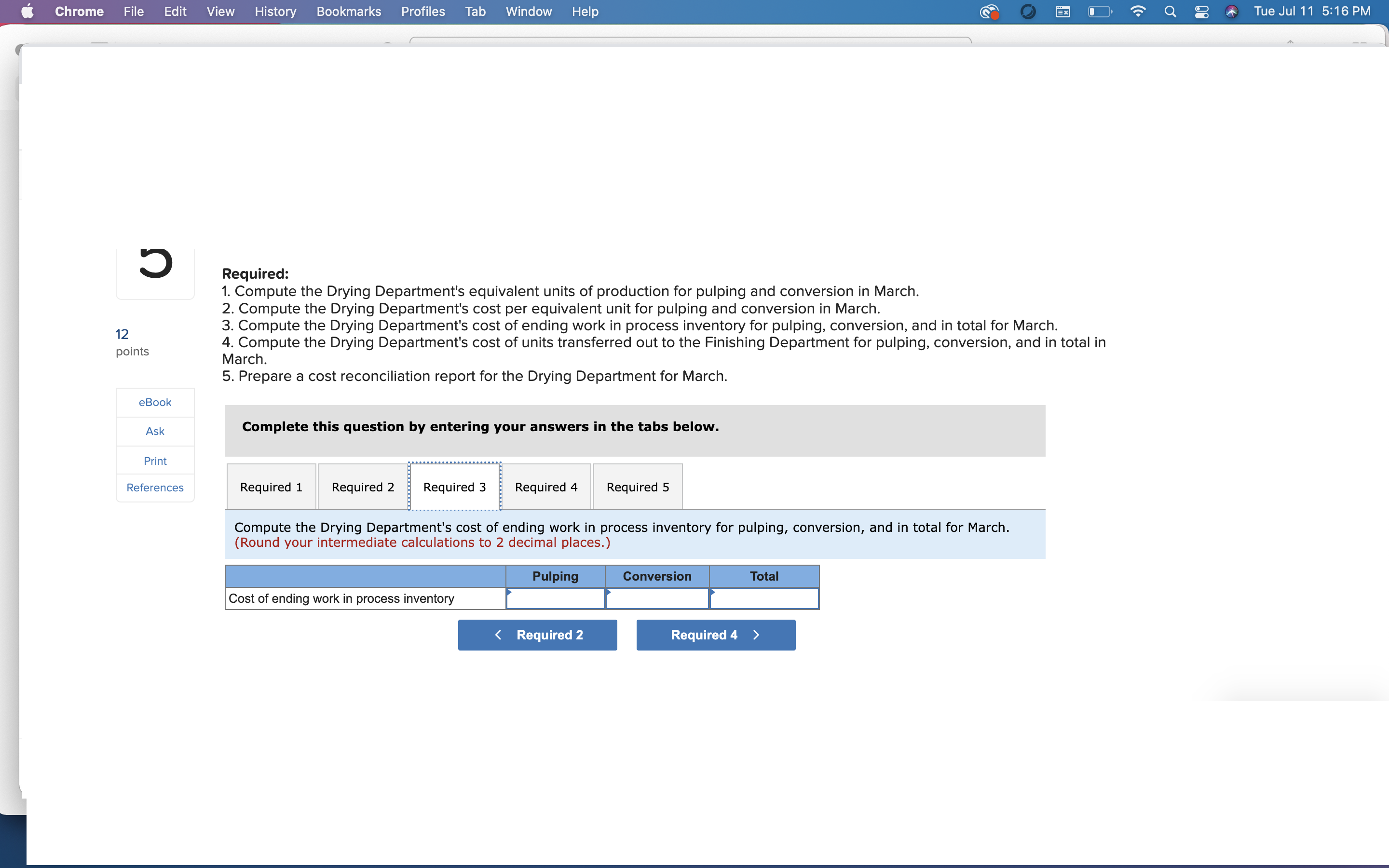Select the Required 5 tab
The height and width of the screenshot is (868, 1389).
click(637, 487)
